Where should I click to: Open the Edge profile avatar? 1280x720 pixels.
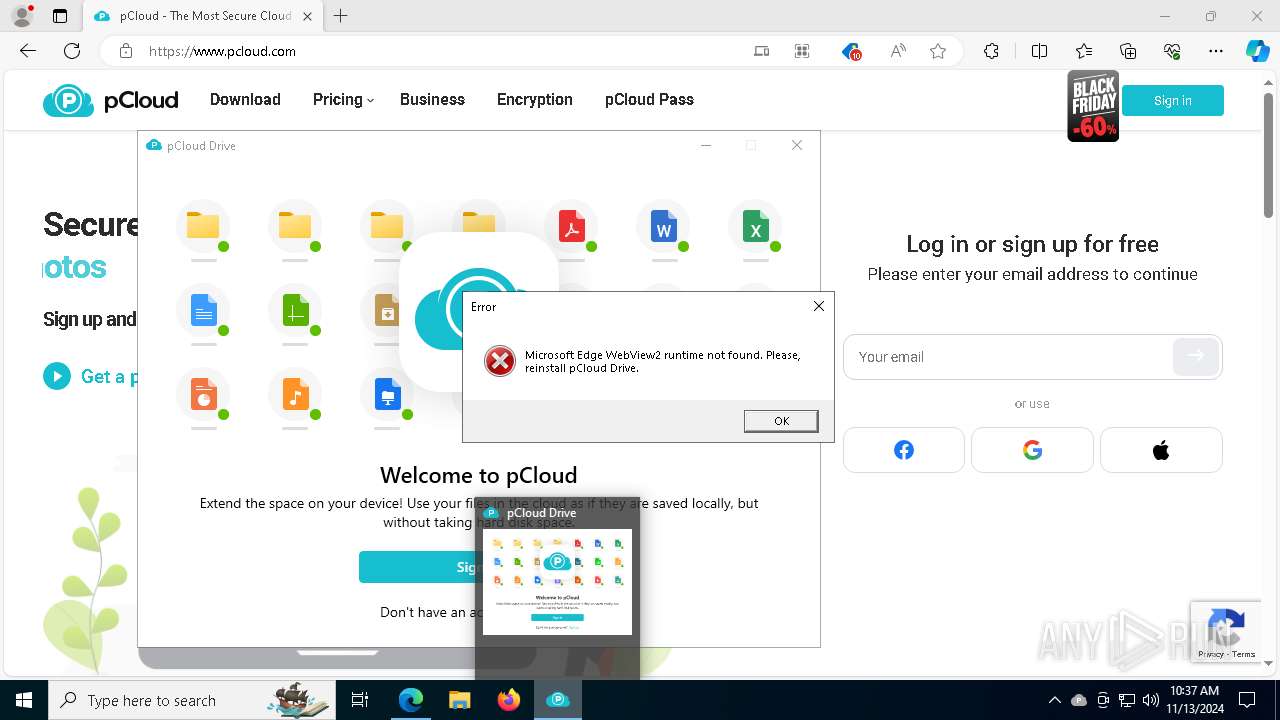(x=22, y=16)
